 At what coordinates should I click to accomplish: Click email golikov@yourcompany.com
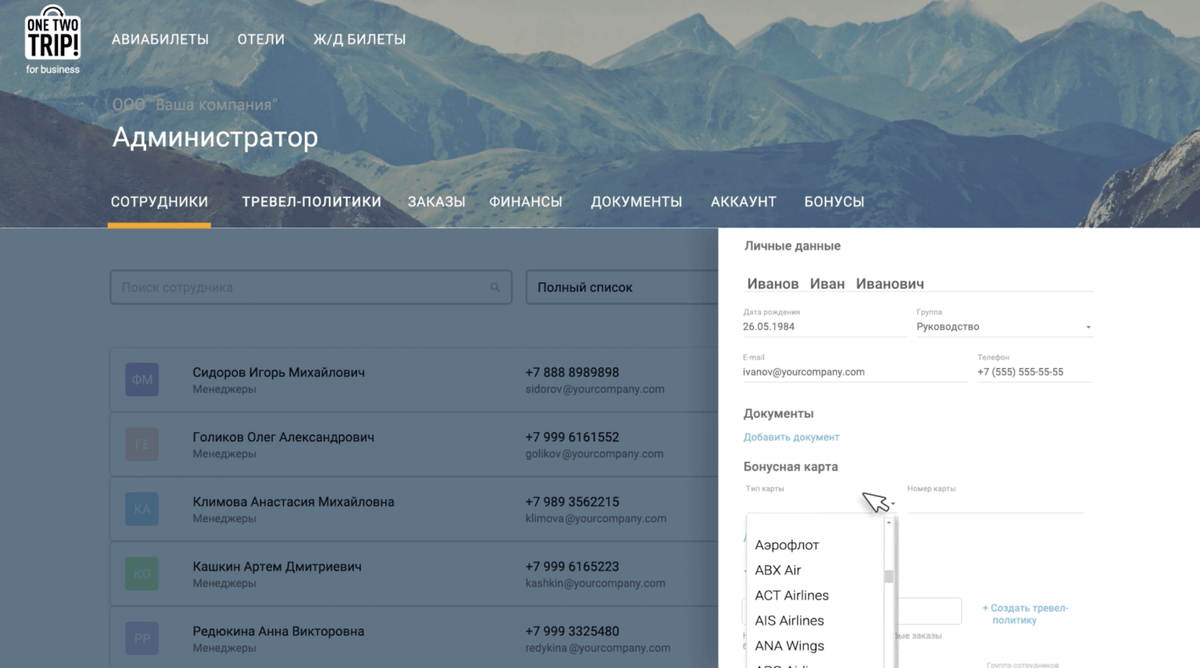click(594, 454)
